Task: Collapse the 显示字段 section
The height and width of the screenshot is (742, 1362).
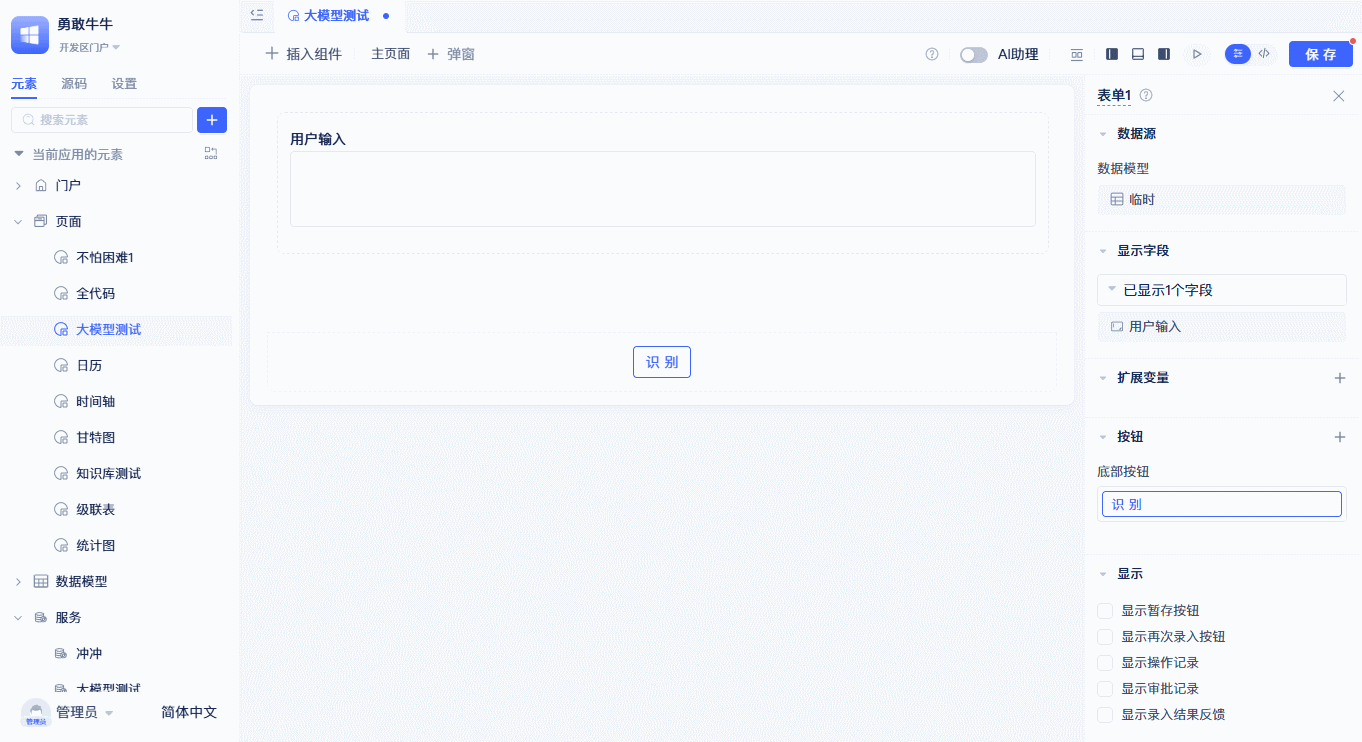Action: [1103, 251]
